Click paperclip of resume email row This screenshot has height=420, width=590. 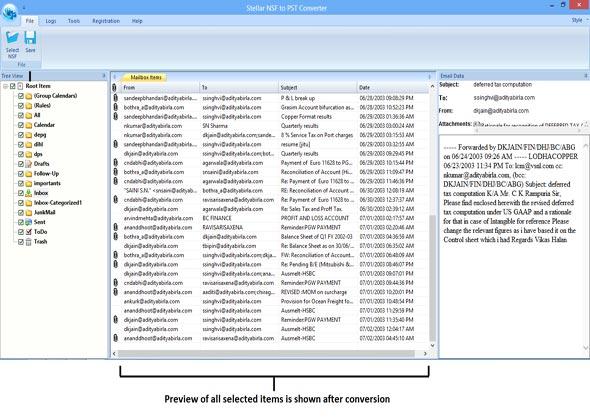(x=116, y=144)
